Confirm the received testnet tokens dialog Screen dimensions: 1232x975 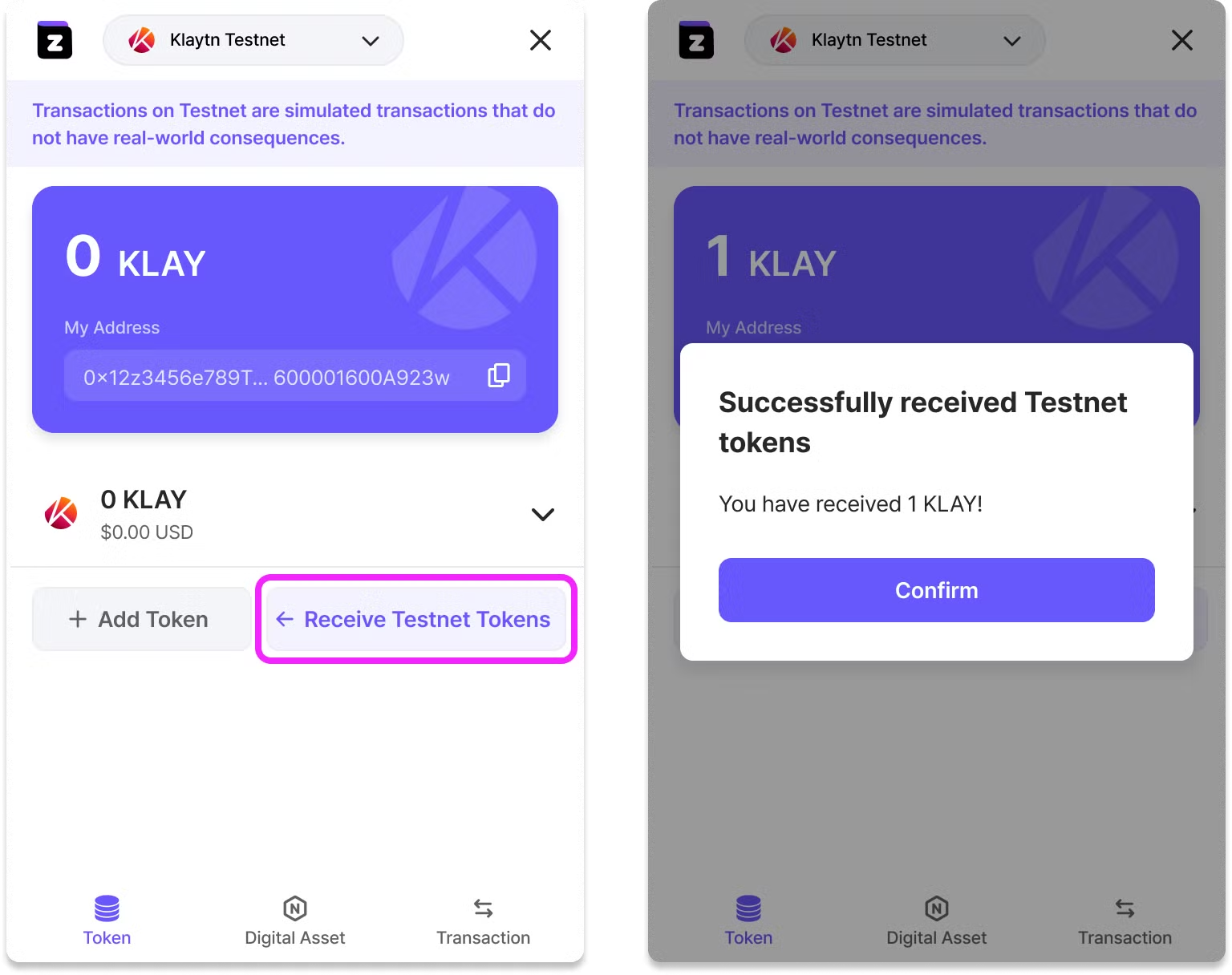(936, 590)
